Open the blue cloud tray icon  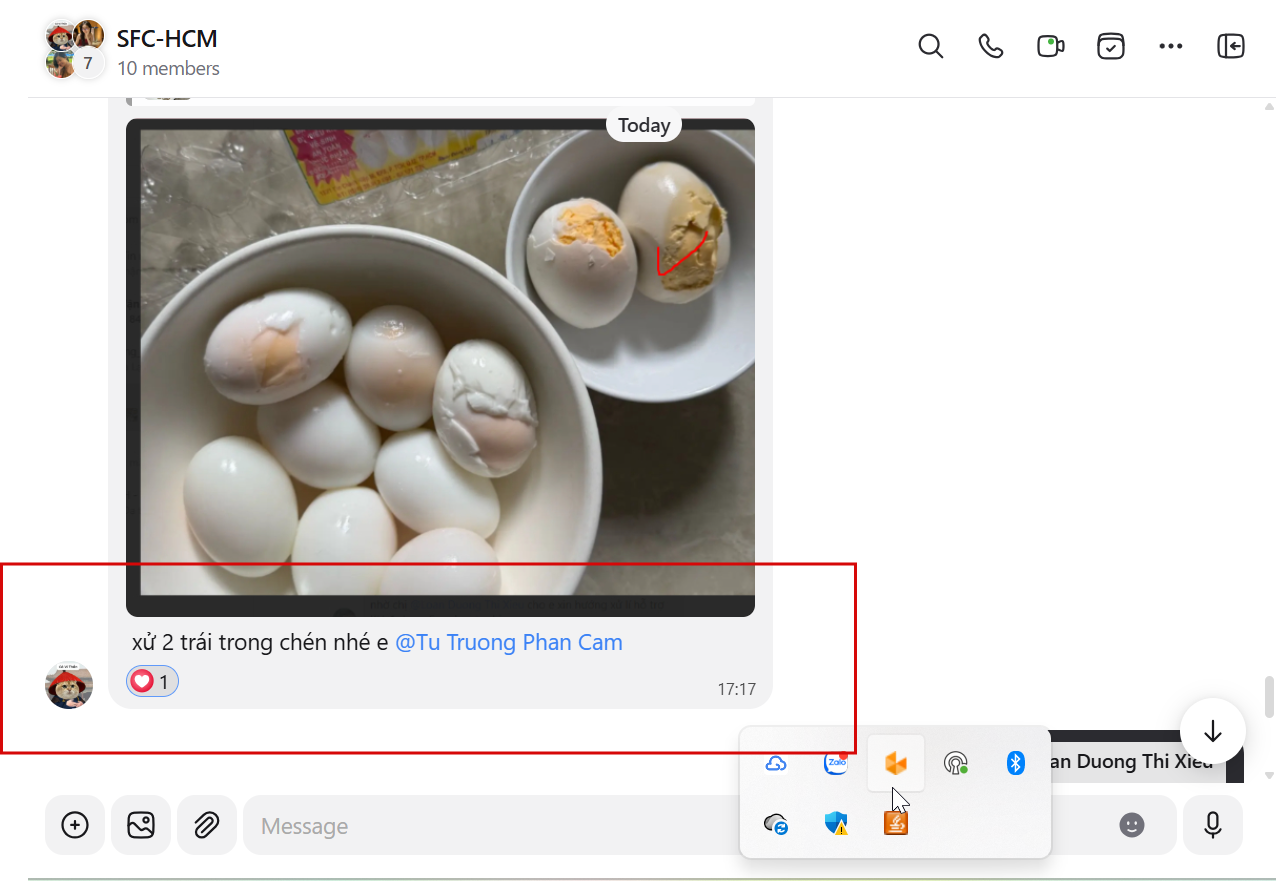(776, 764)
